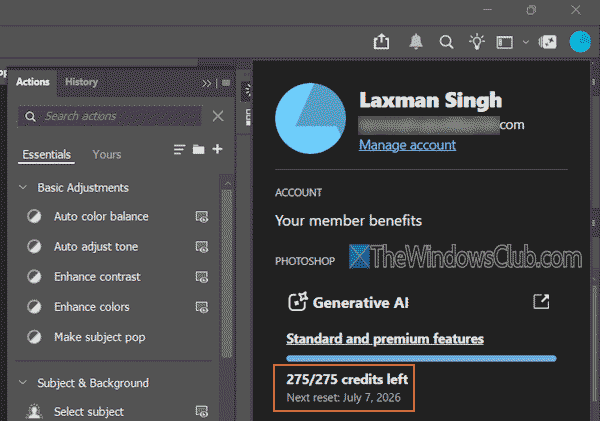Click the icon on Auto color balance row
The height and width of the screenshot is (421, 600).
click(x=34, y=217)
